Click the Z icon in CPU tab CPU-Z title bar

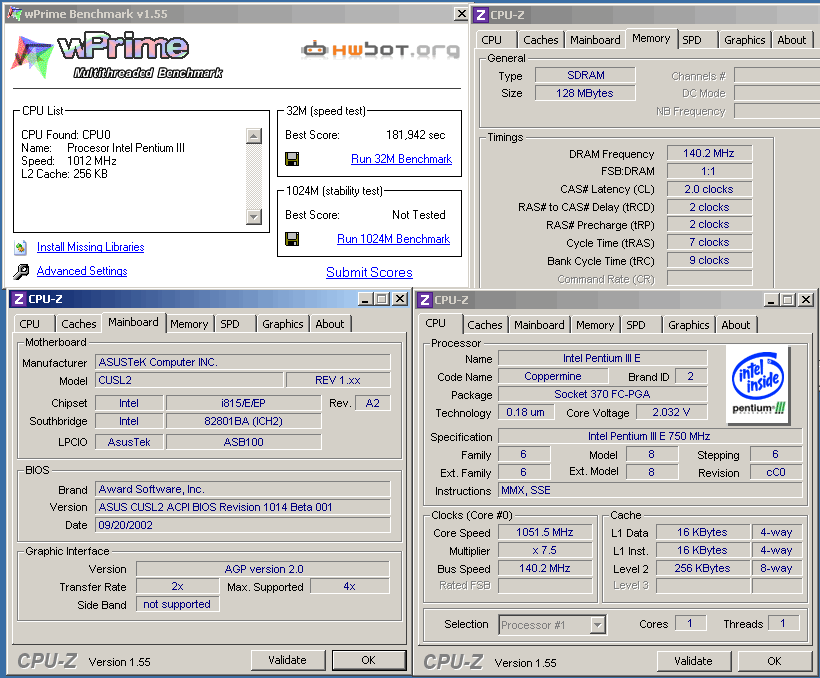(425, 300)
